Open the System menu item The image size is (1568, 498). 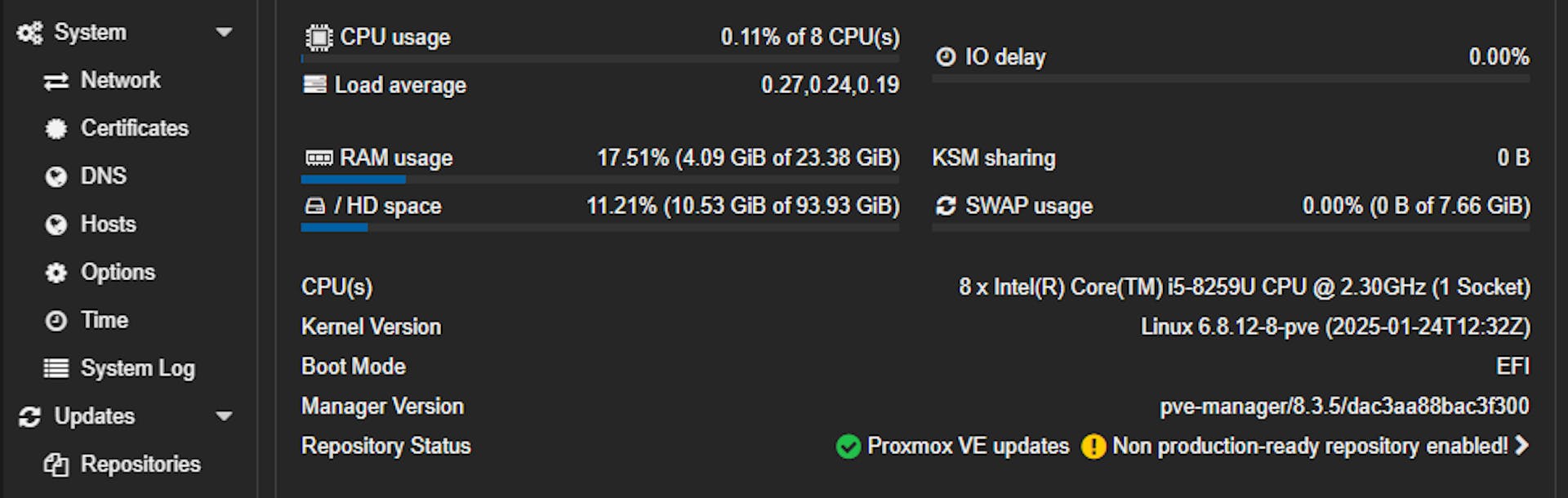point(90,33)
